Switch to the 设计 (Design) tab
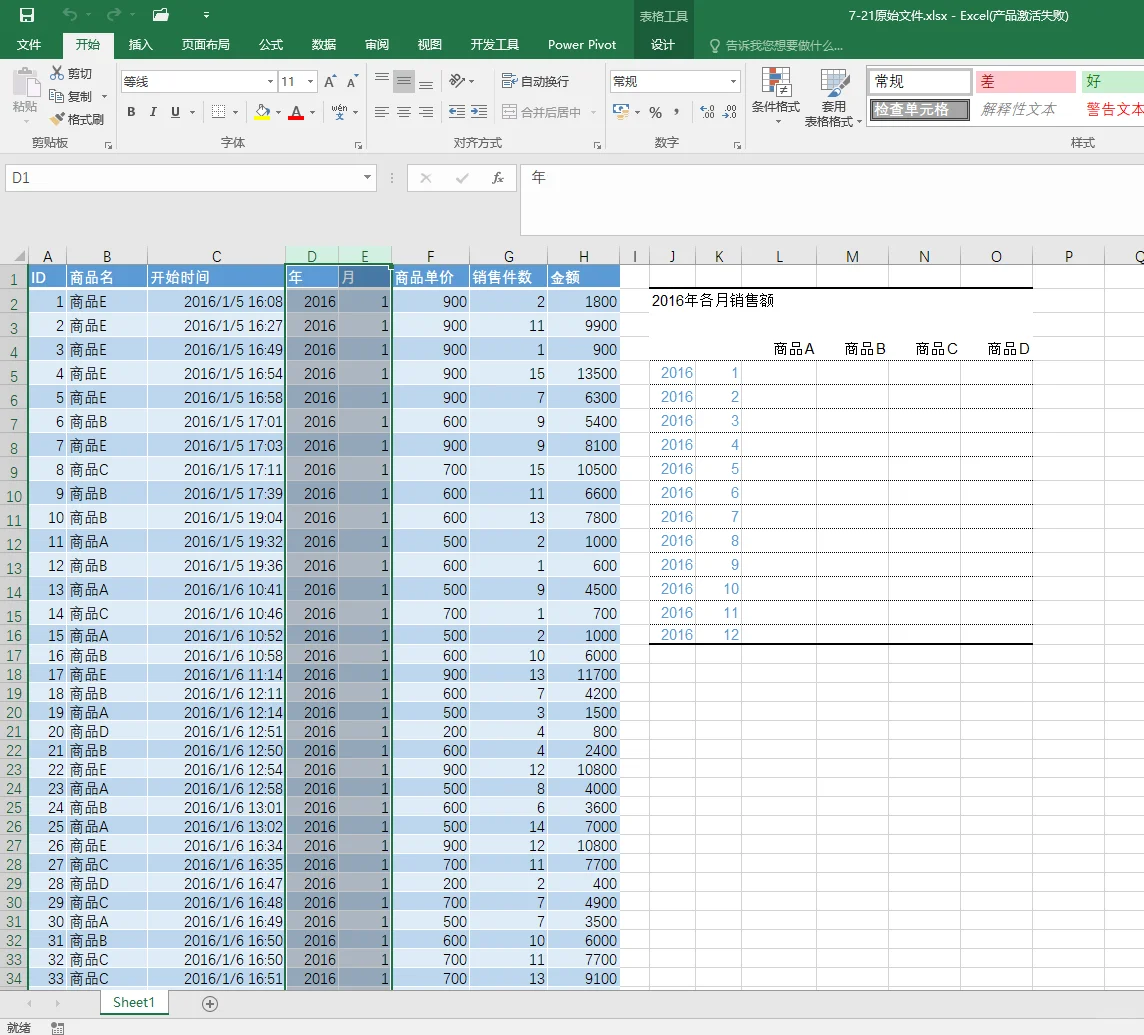Screen dimensions: 1144x1035 (662, 44)
